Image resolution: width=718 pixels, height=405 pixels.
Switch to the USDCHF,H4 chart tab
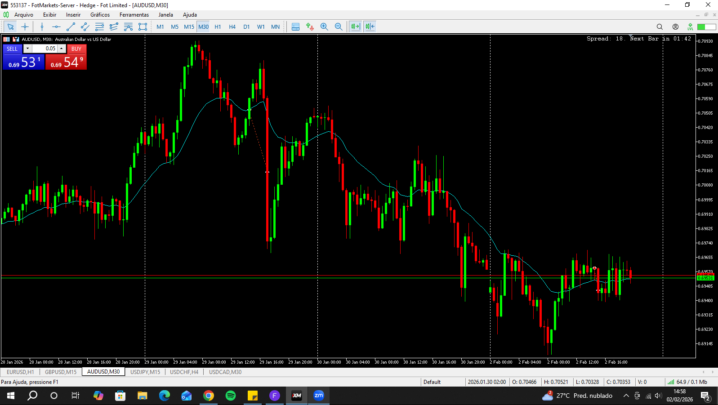tap(183, 371)
